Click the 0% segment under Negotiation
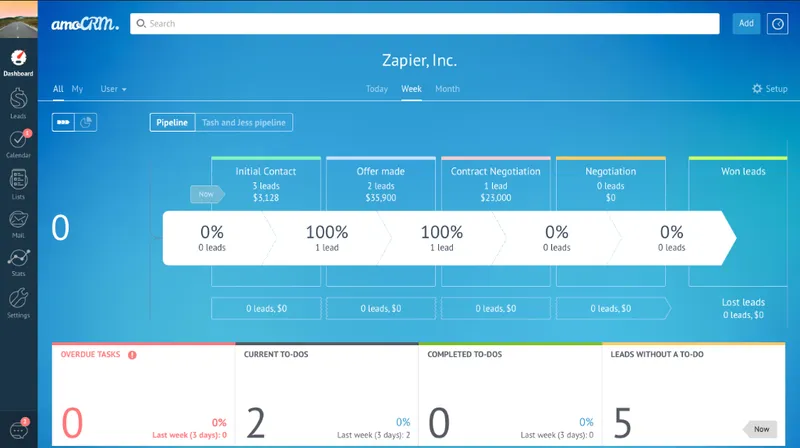 click(557, 238)
